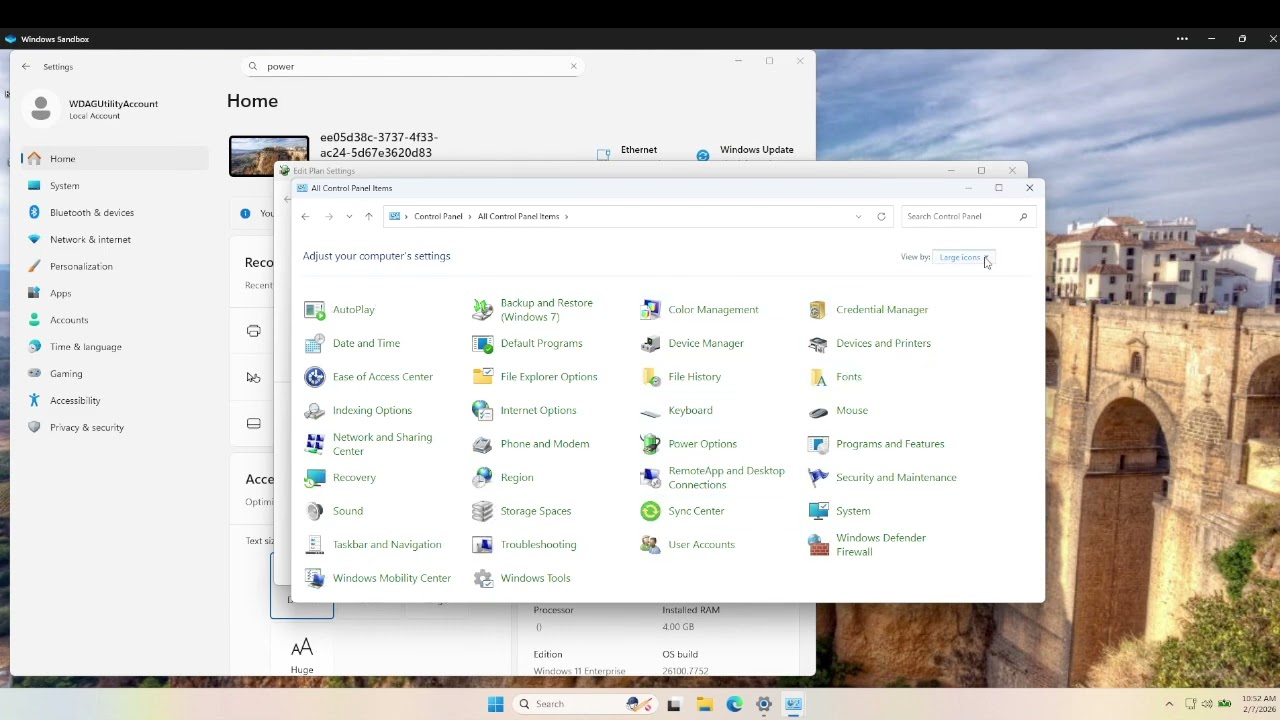Open Ease of Access Center icon

click(x=315, y=377)
